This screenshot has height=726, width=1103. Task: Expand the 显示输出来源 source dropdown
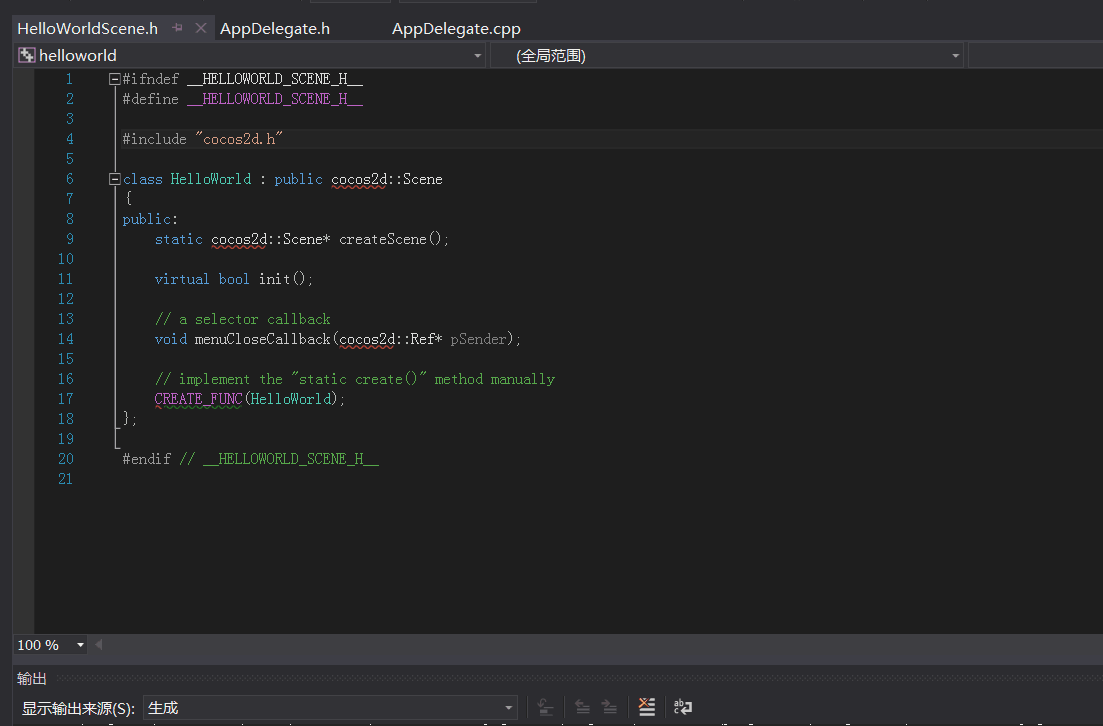pos(509,708)
